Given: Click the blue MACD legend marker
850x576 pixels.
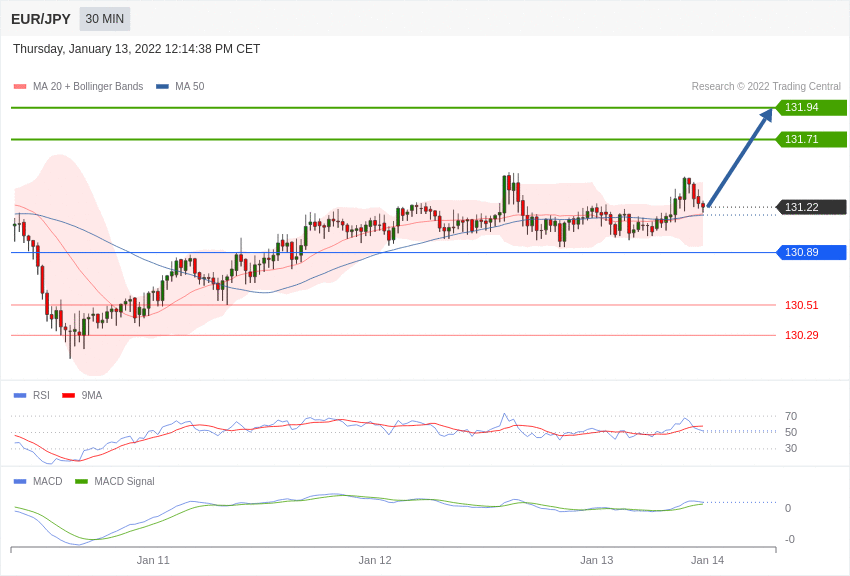Looking at the screenshot, I should (x=20, y=481).
